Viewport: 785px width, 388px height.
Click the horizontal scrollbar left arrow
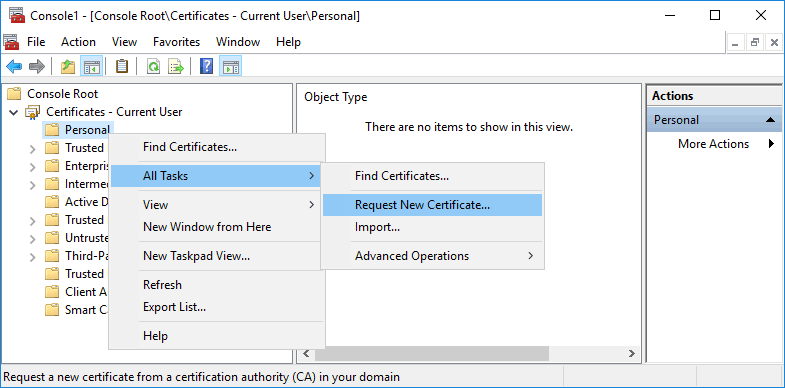point(306,353)
